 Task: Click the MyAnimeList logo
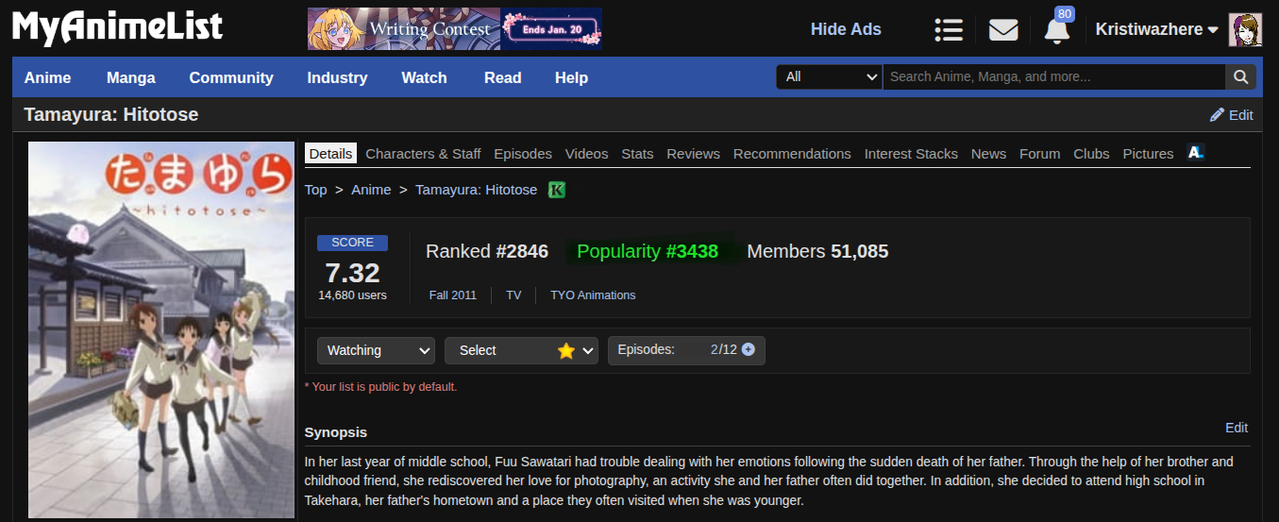click(x=118, y=27)
